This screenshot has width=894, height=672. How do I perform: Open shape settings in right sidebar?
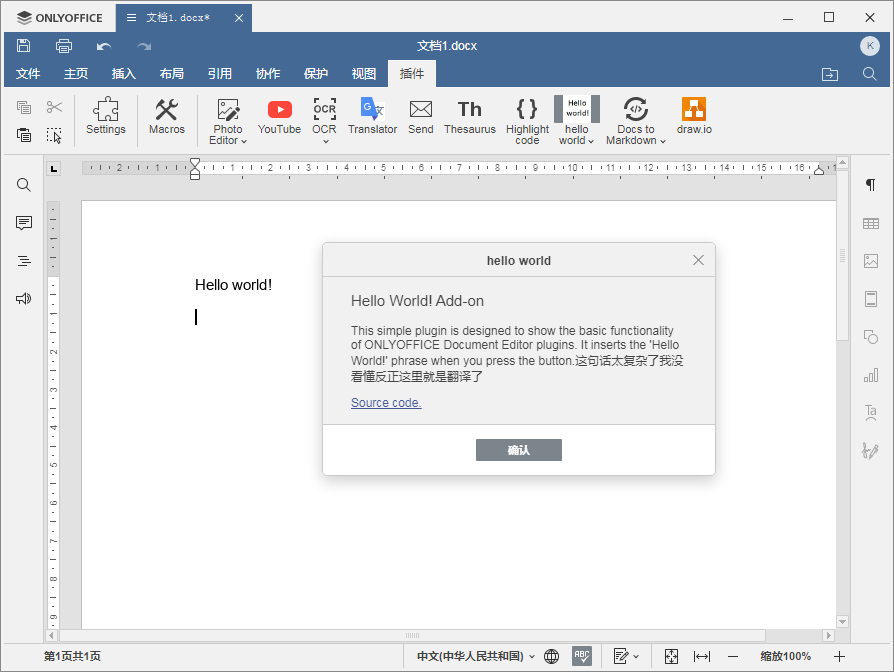pyautogui.click(x=871, y=337)
